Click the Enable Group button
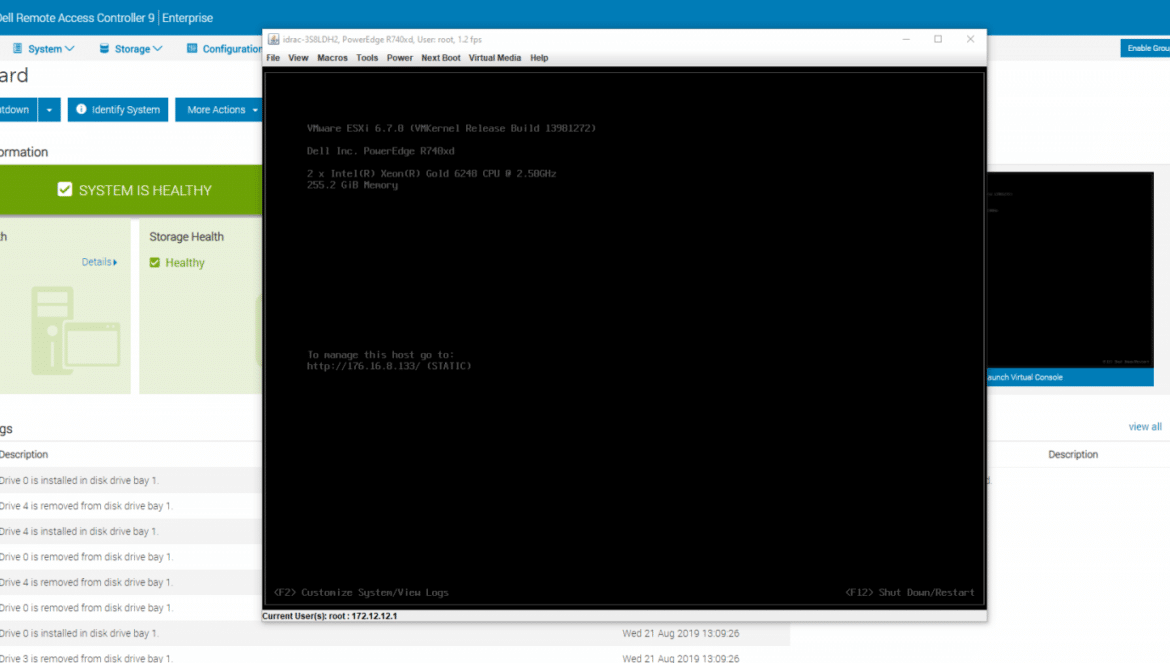This screenshot has height=663, width=1170. tap(1145, 48)
